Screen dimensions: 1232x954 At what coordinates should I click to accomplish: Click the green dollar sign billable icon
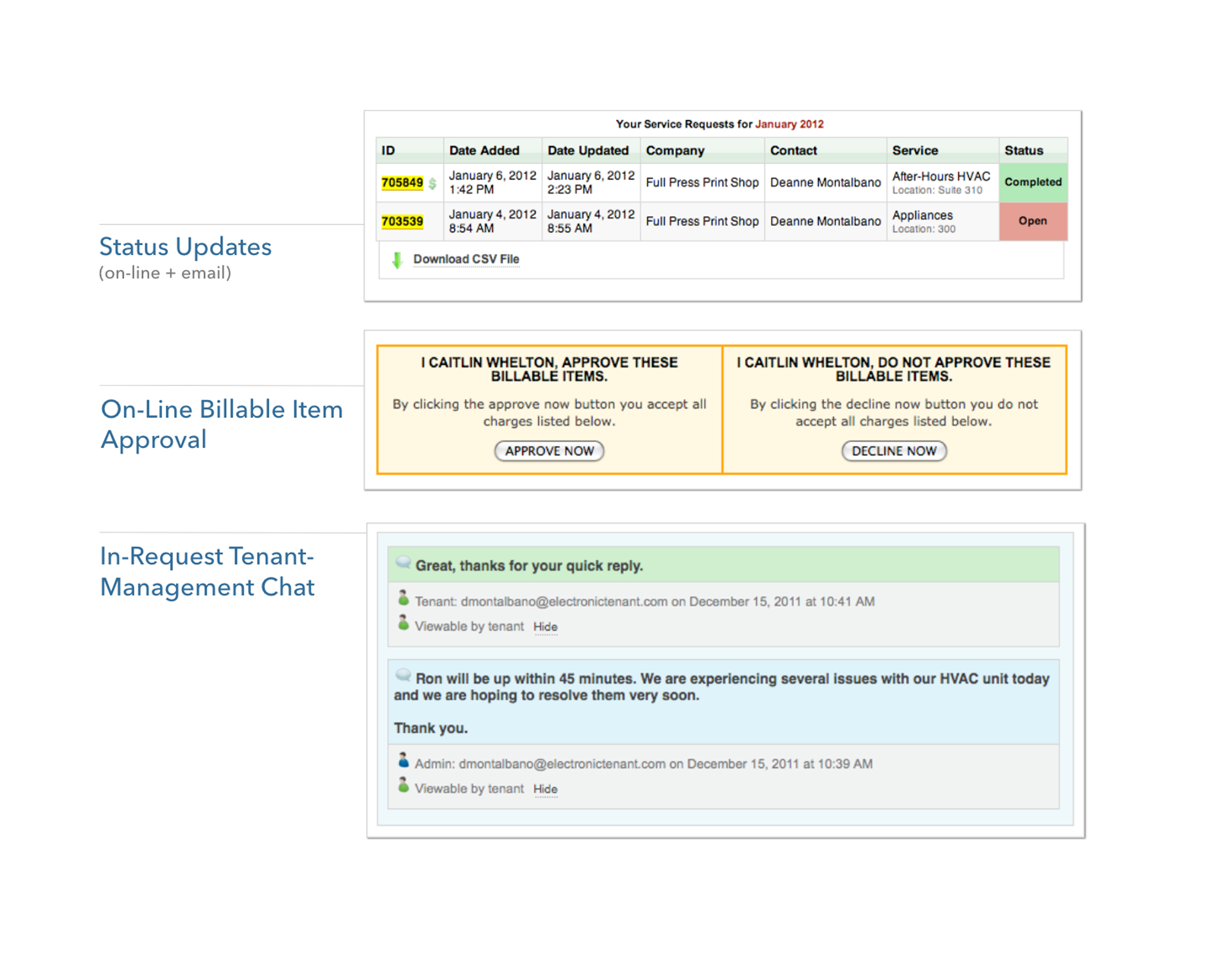tap(432, 183)
